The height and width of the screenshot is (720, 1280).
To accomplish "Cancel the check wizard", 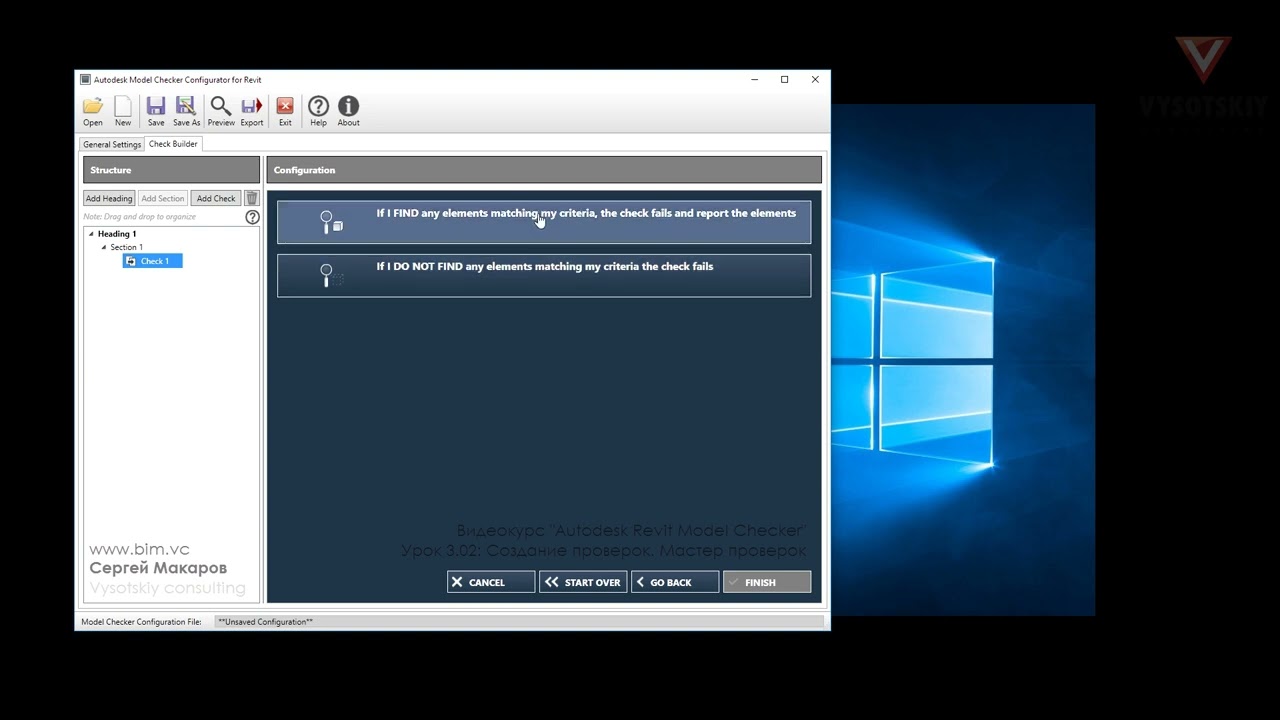I will pos(491,582).
